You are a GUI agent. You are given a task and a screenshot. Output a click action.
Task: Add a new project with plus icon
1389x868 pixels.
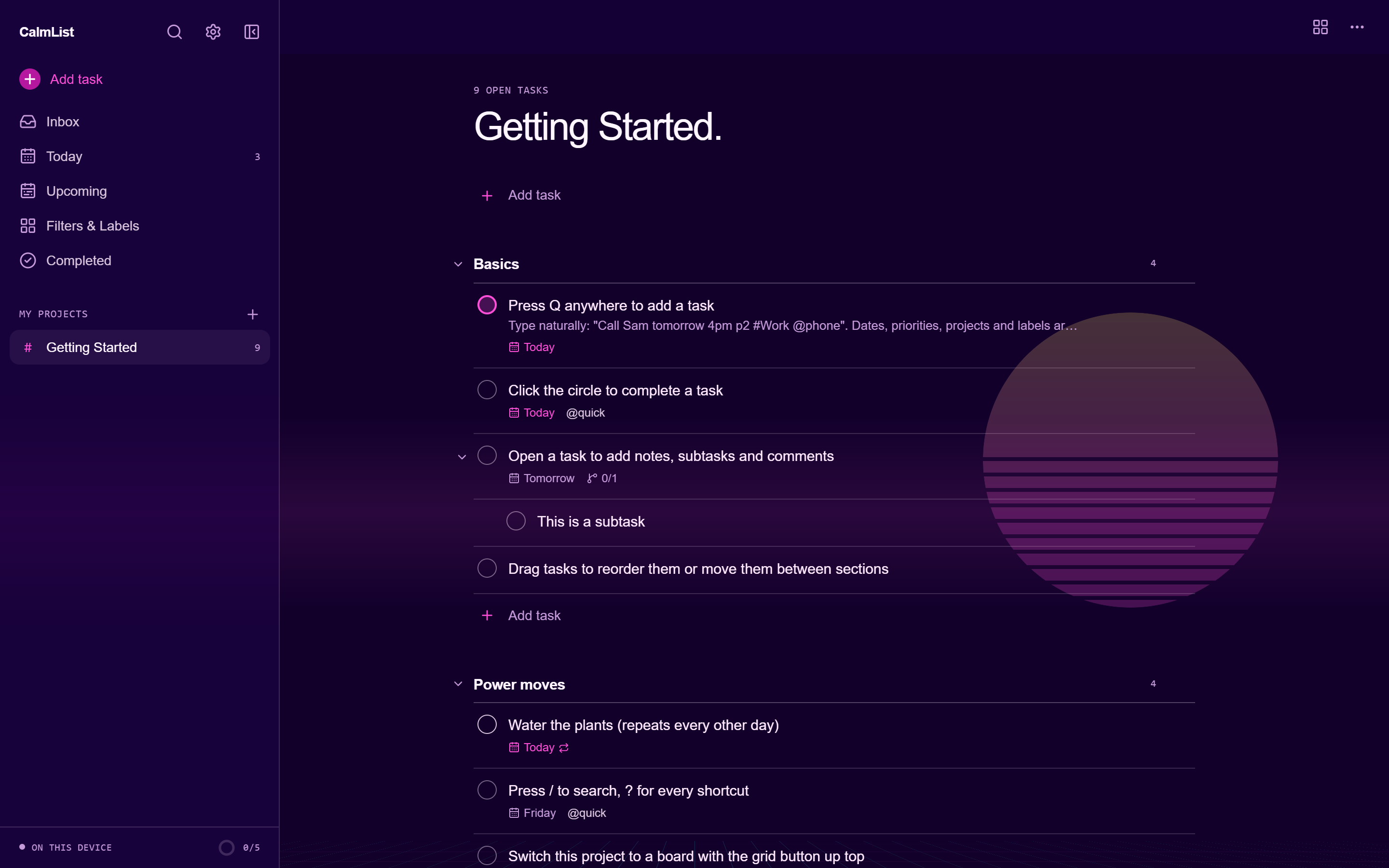coord(253,314)
